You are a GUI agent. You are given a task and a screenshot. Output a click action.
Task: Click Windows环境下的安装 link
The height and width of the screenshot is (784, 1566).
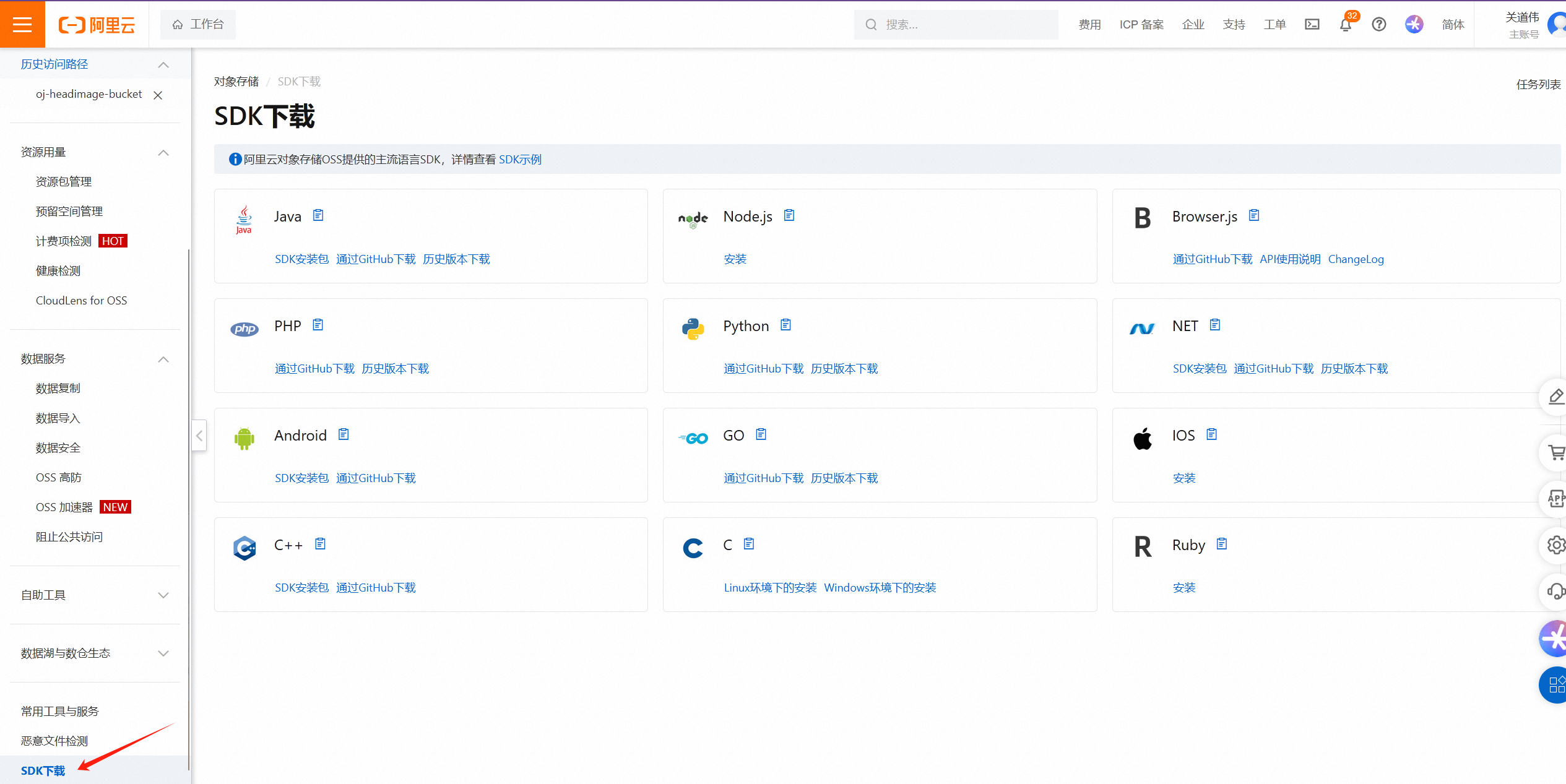[x=880, y=588]
